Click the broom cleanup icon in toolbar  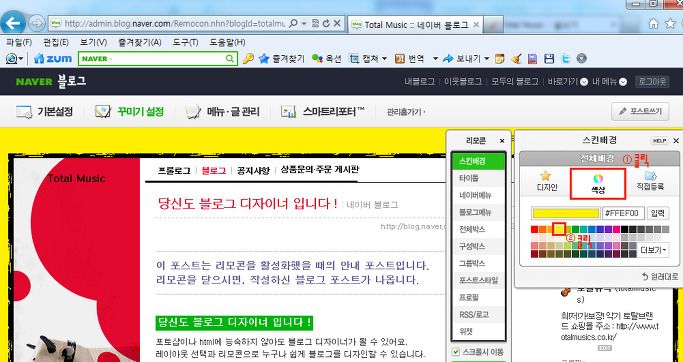(x=516, y=58)
